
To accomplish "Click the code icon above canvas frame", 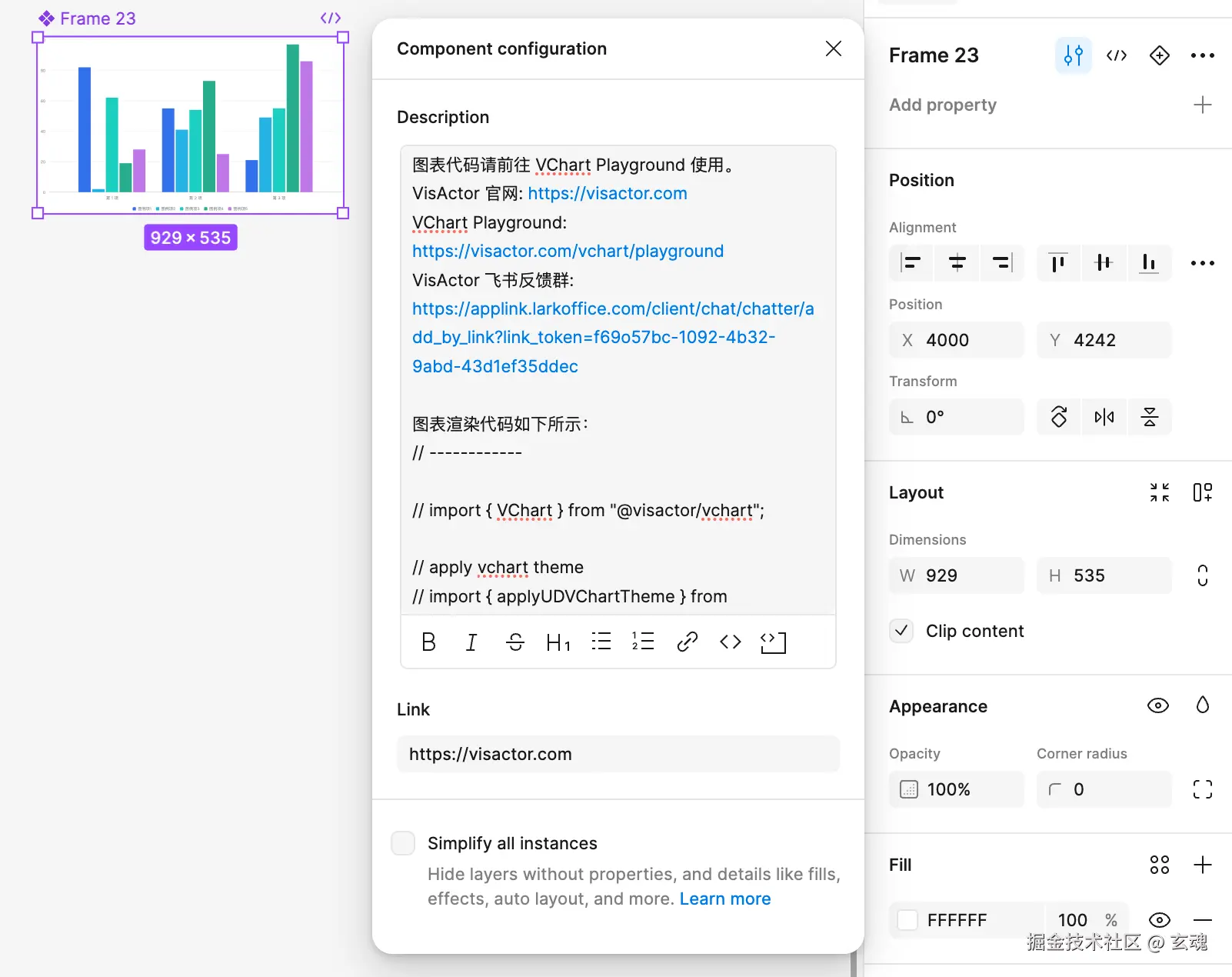I will click(x=331, y=18).
